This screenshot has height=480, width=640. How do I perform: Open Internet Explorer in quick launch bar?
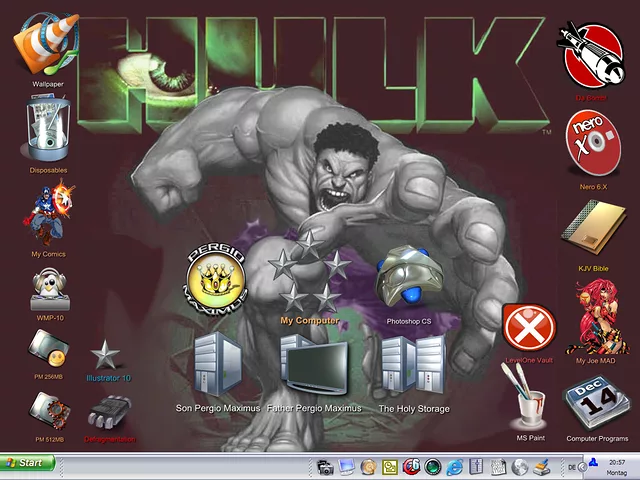455,467
